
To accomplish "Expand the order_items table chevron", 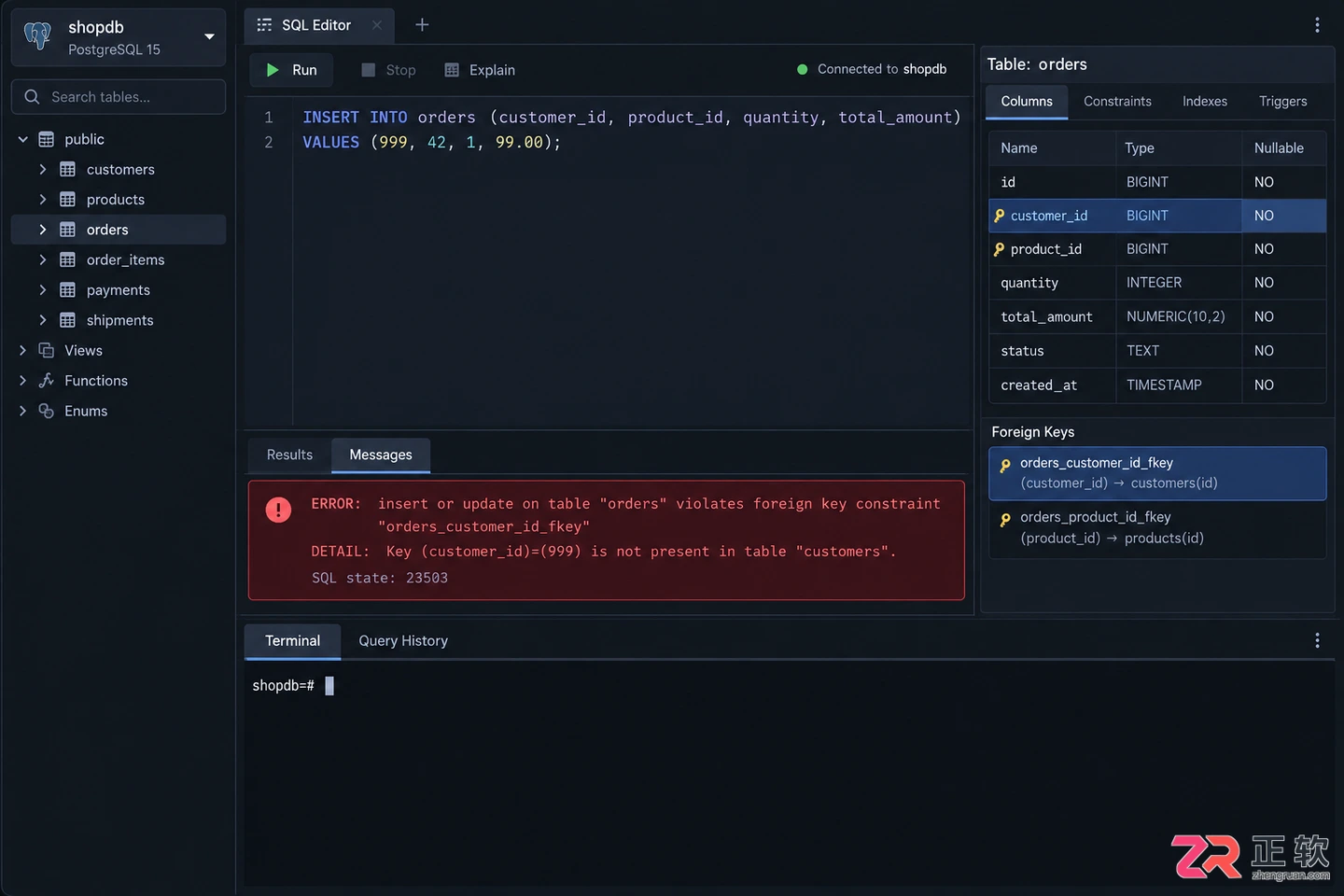I will click(x=43, y=259).
